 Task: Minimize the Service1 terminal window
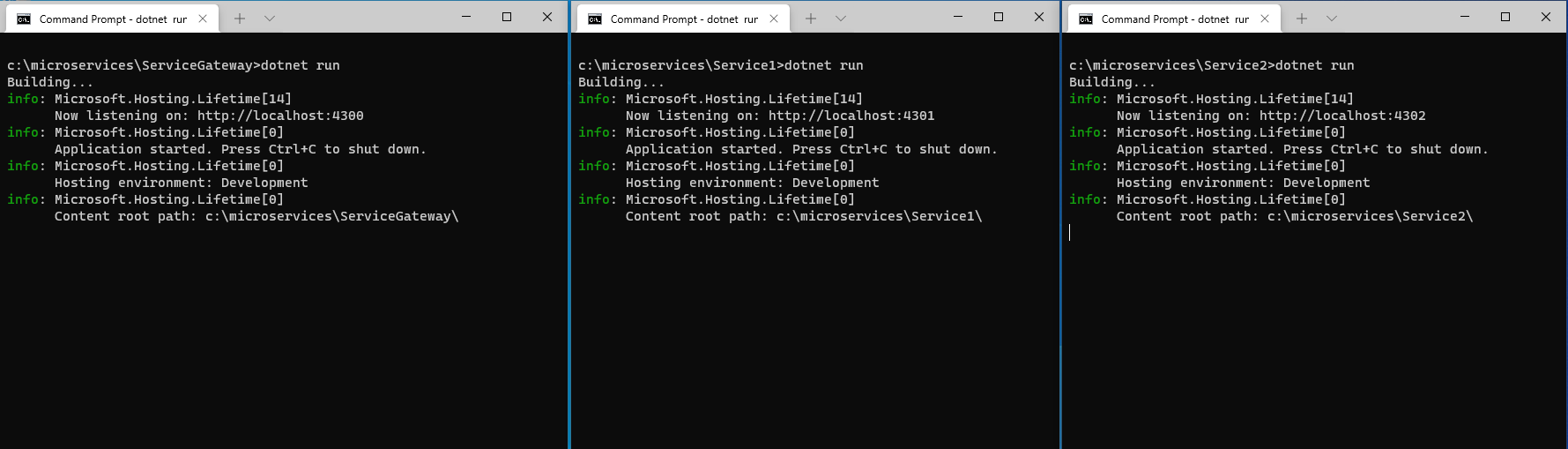[x=958, y=17]
